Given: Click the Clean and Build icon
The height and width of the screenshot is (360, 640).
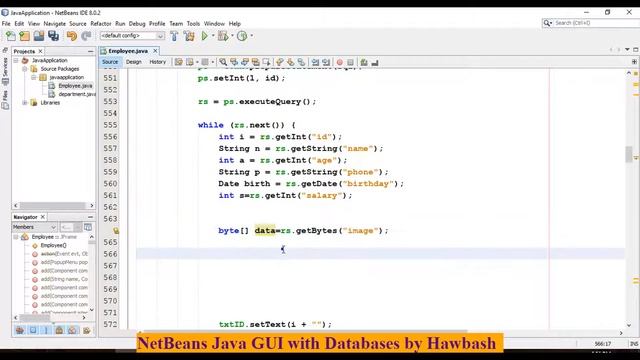Looking at the screenshot, I should pyautogui.click(x=189, y=36).
